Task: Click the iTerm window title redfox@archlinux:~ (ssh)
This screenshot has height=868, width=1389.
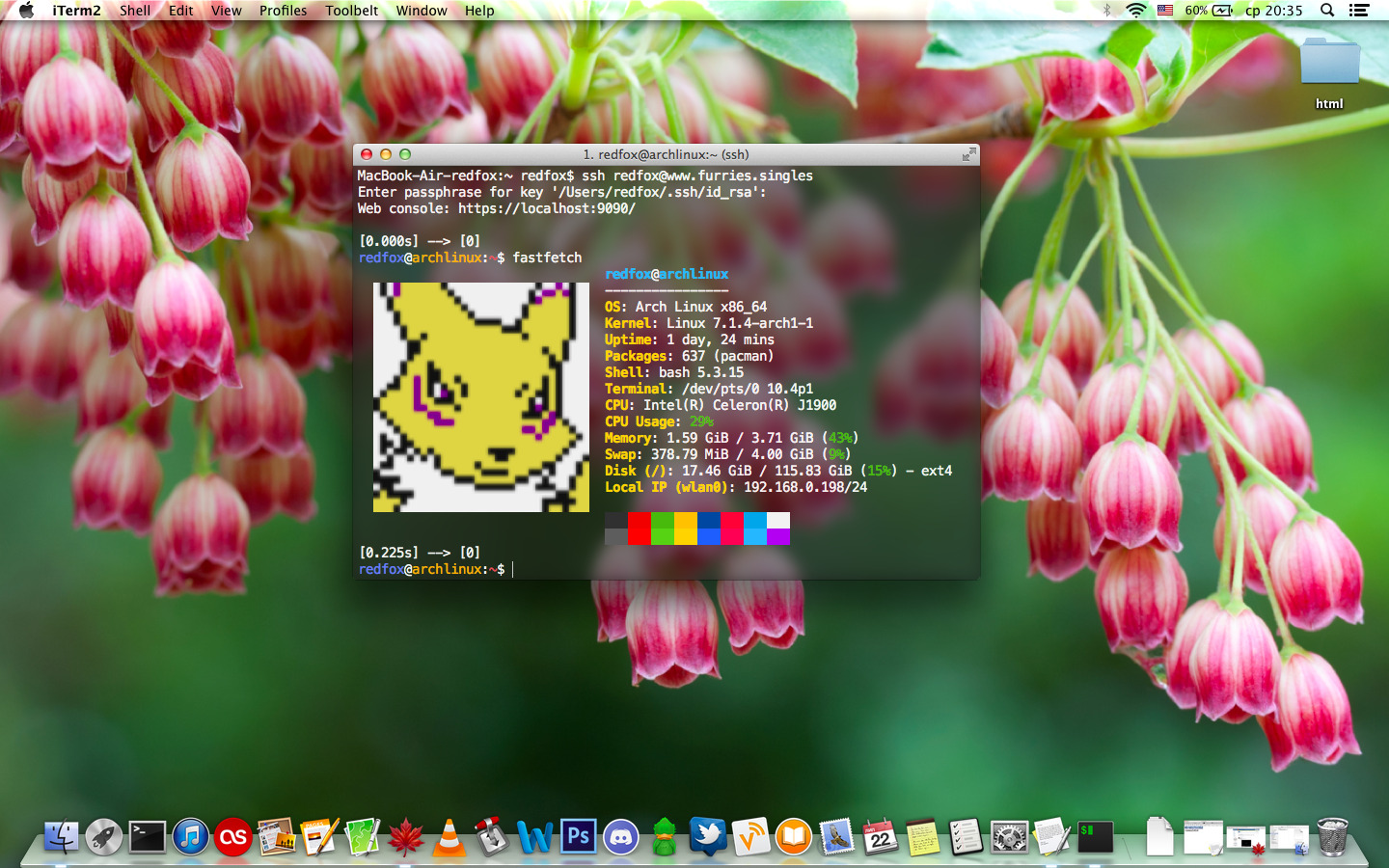Action: point(666,154)
